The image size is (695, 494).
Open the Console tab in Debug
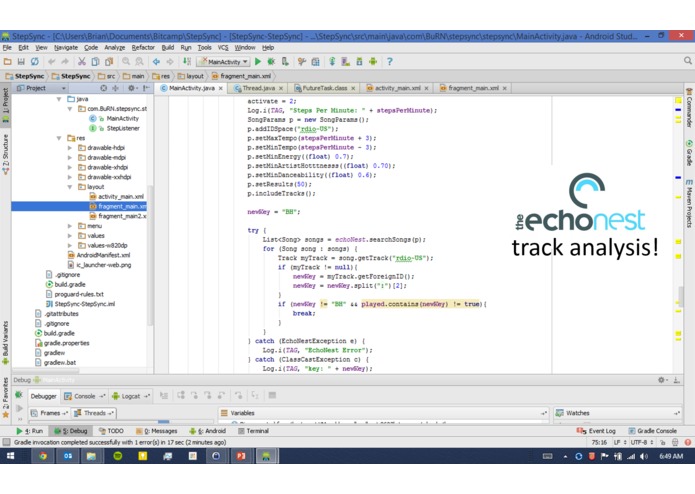84,396
